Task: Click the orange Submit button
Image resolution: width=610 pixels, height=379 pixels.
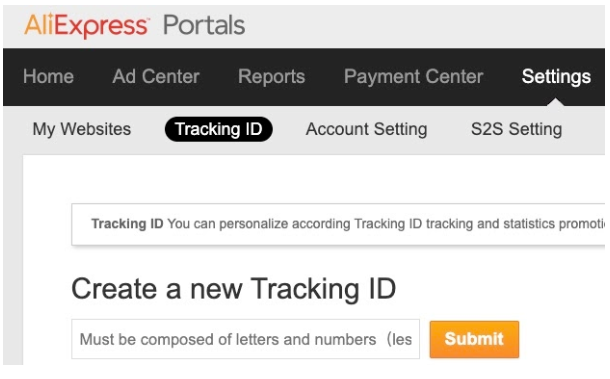Action: [x=474, y=339]
